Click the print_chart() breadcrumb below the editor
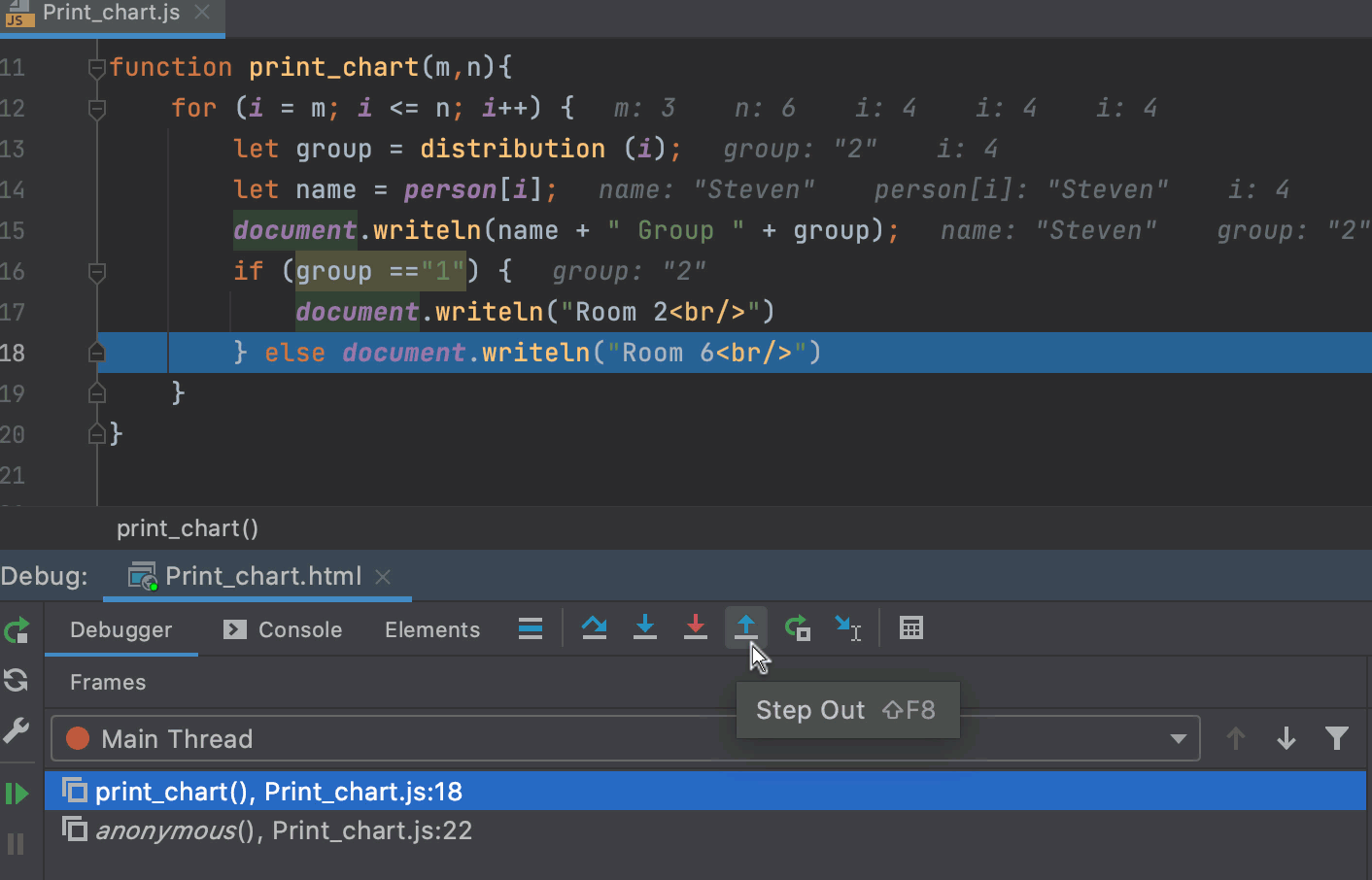 coord(188,528)
